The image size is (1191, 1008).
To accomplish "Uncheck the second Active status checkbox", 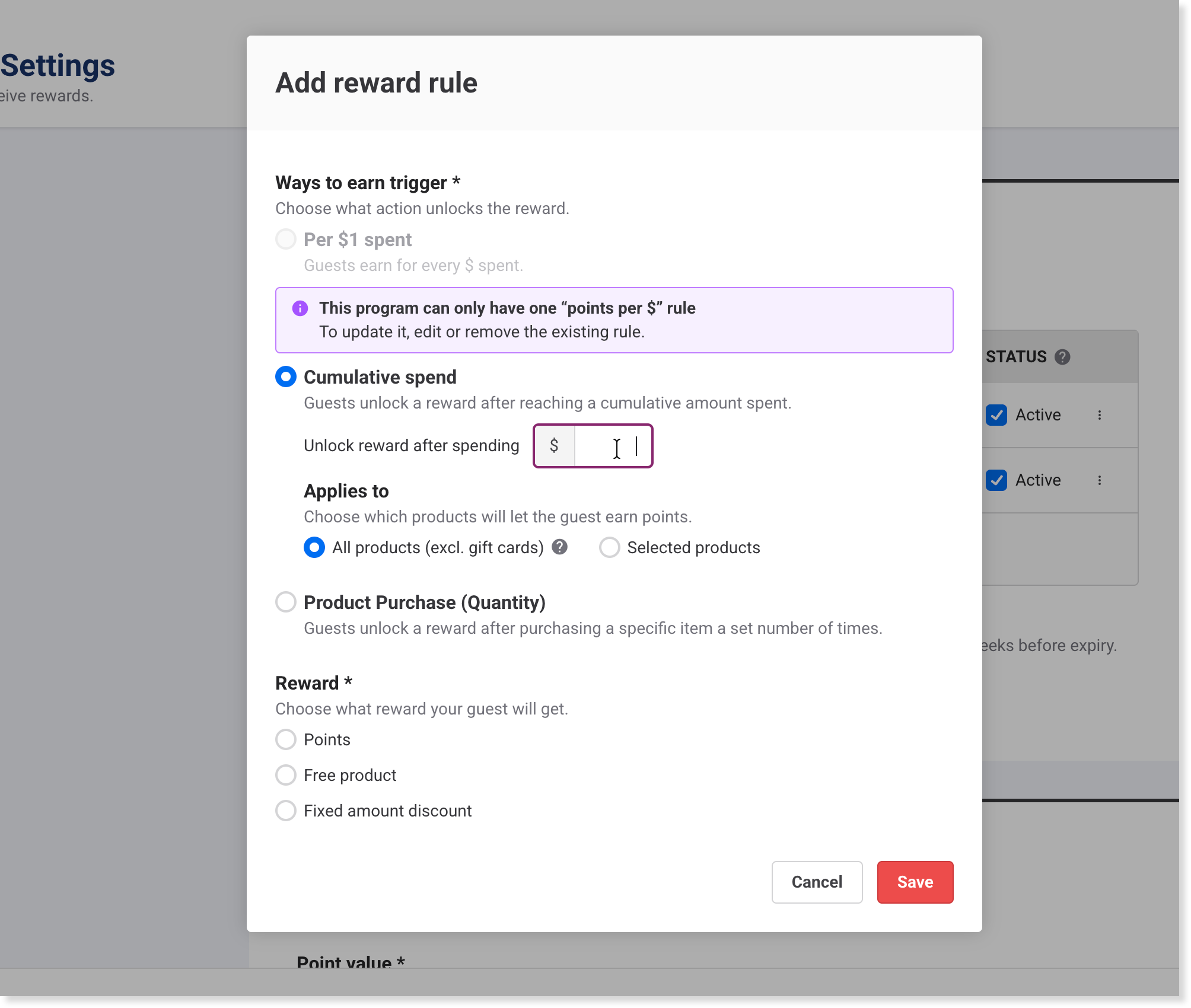I will pos(996,480).
